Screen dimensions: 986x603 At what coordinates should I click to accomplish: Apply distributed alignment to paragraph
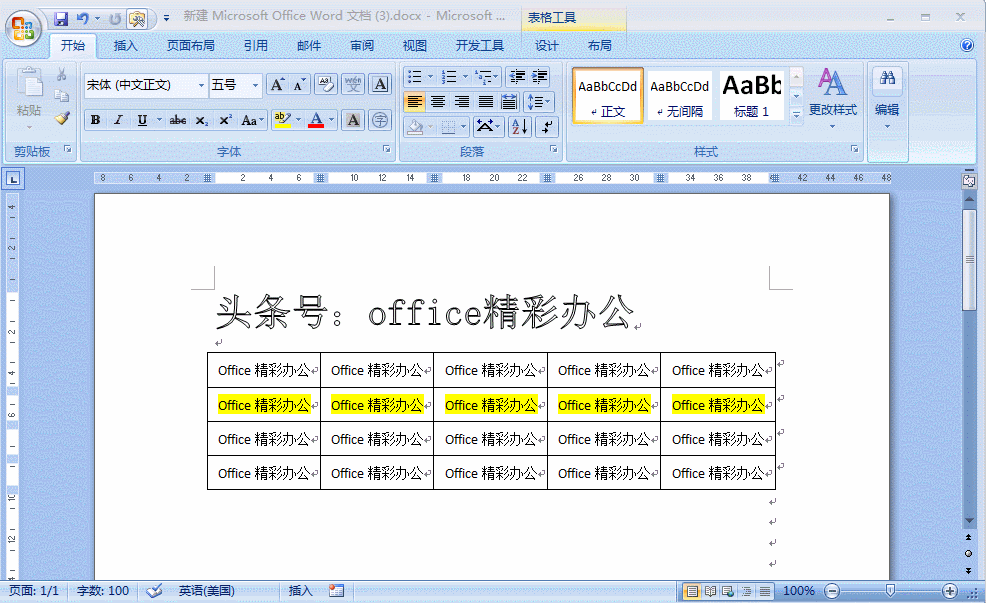pos(509,102)
